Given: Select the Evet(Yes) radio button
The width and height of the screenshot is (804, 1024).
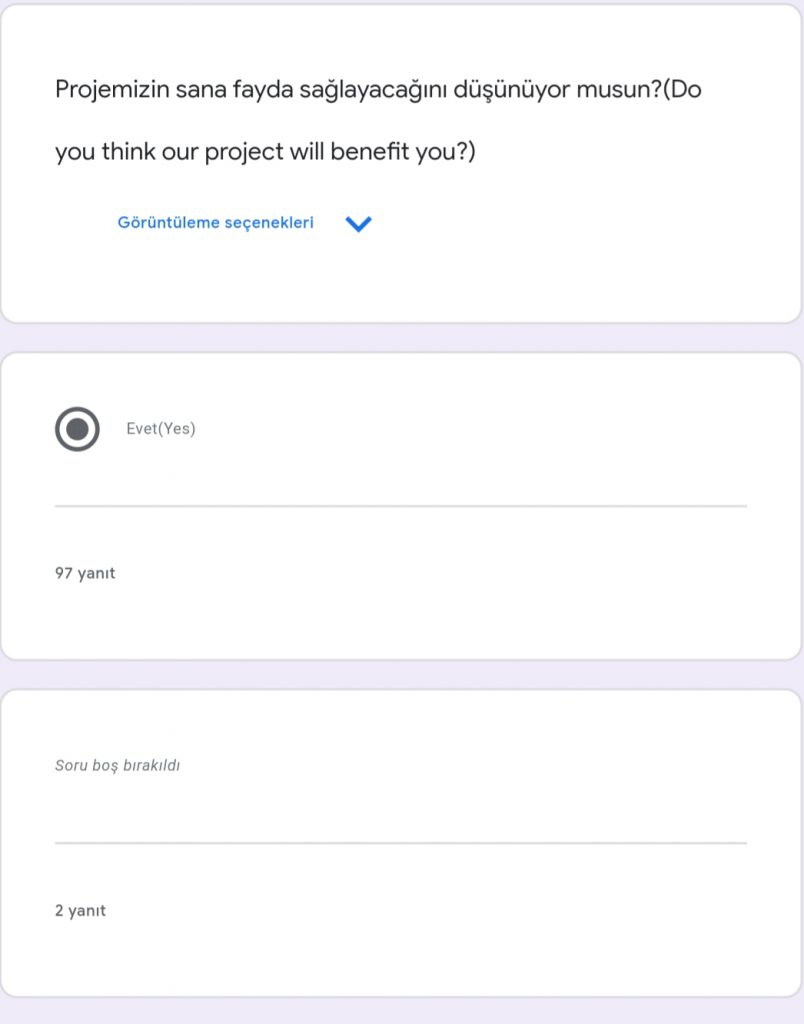Looking at the screenshot, I should tap(77, 429).
